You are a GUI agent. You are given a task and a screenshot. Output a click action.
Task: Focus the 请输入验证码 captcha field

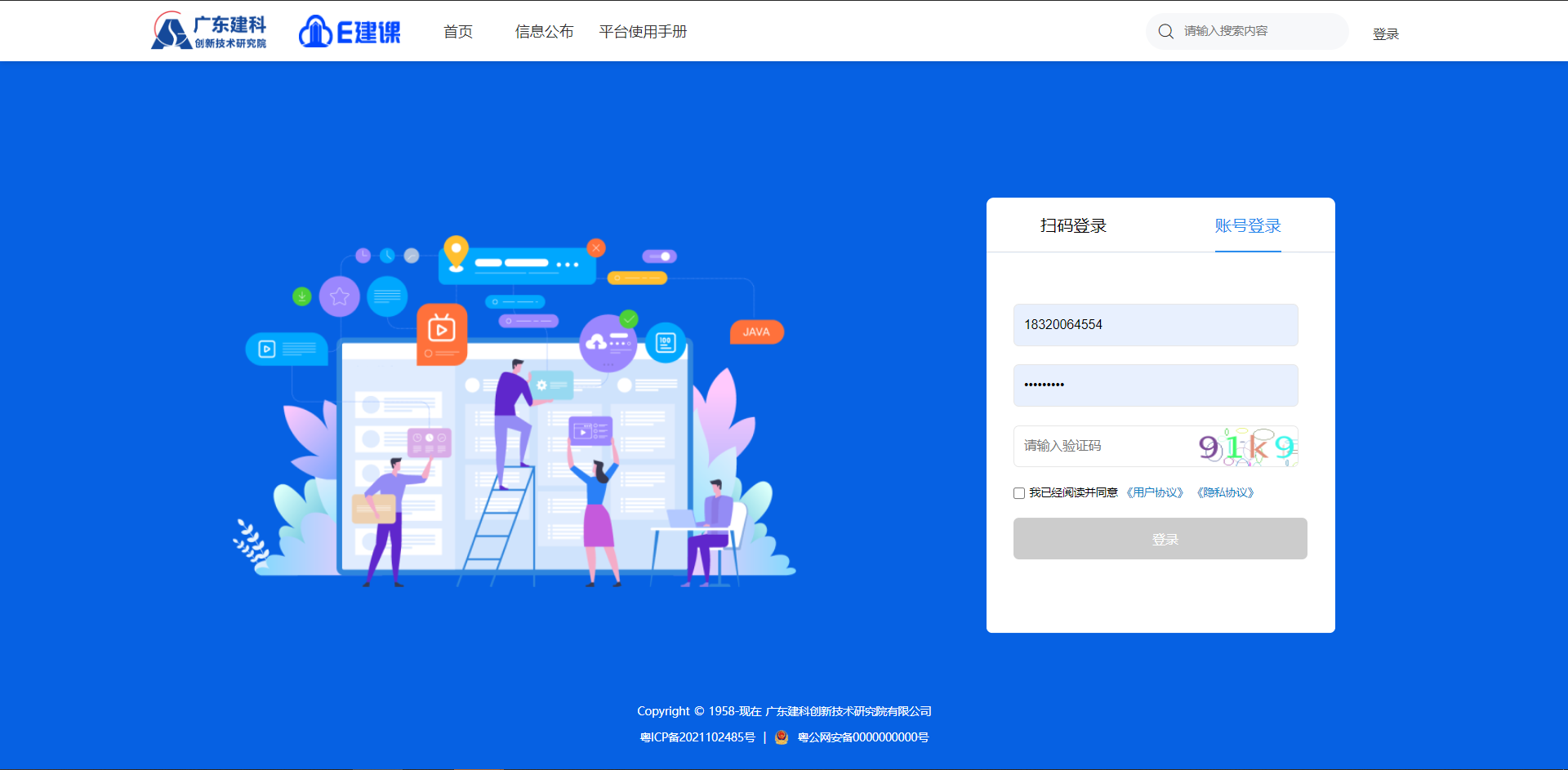(x=1102, y=446)
